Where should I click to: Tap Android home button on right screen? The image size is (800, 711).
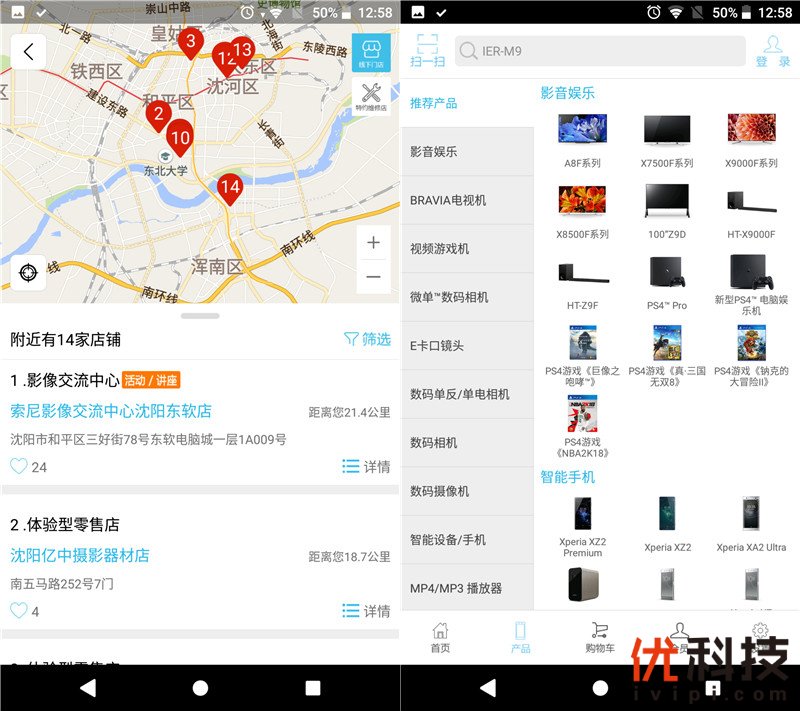(x=600, y=688)
